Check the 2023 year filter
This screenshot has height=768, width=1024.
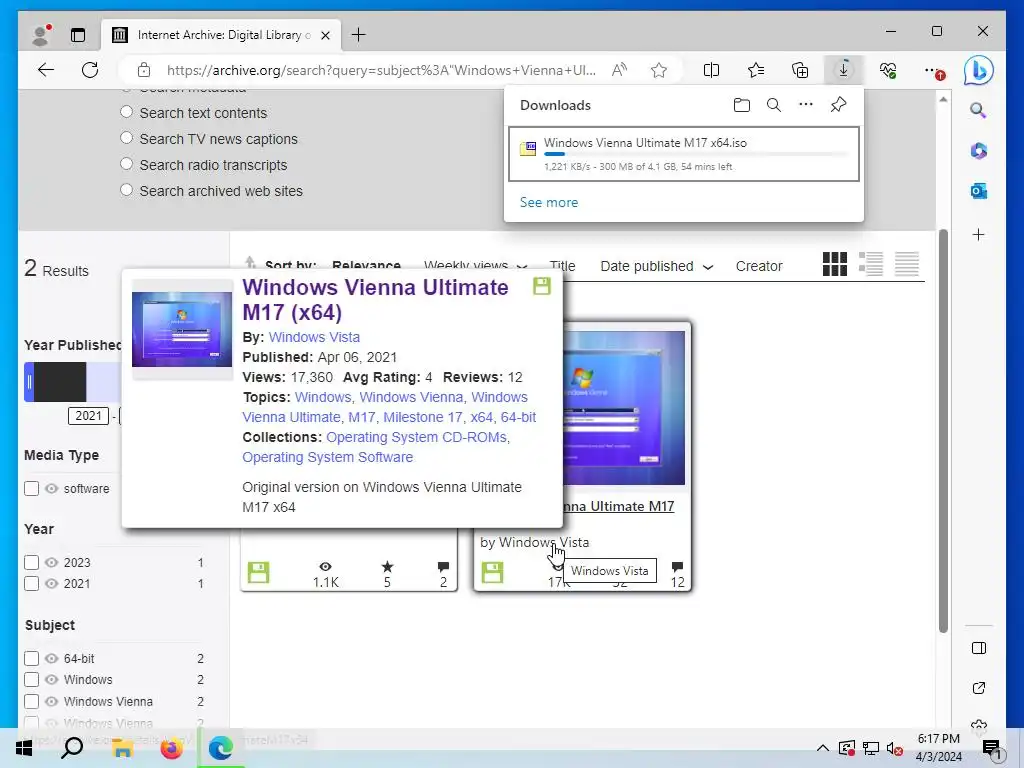pos(31,562)
